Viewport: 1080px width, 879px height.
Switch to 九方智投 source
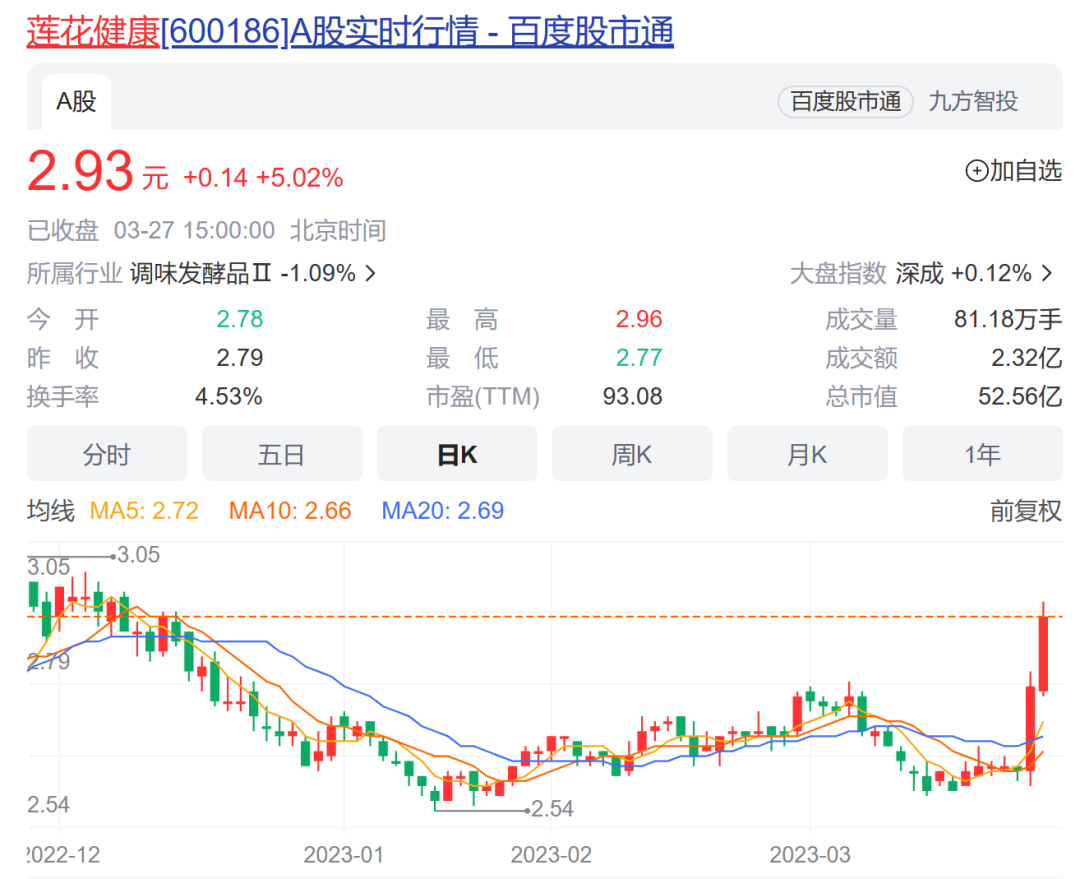pos(973,101)
